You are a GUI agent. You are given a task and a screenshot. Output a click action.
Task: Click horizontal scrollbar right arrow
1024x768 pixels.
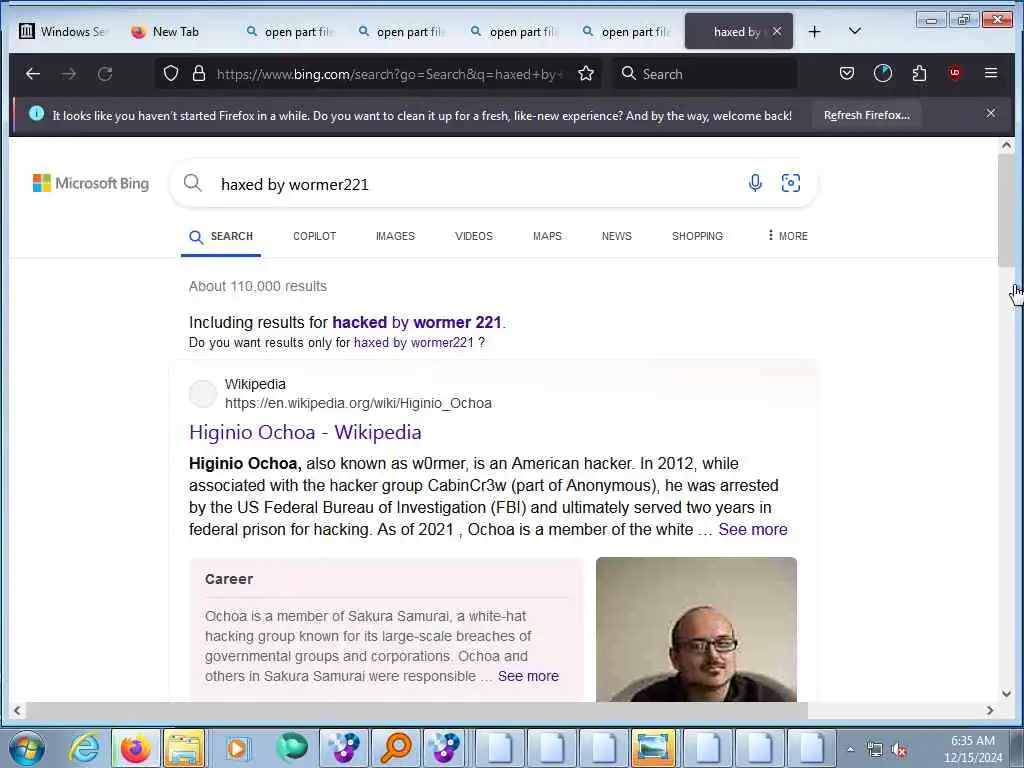tap(990, 711)
